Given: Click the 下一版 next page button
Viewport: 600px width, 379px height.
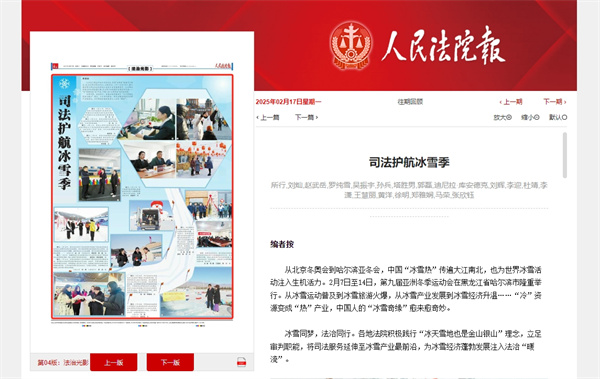Looking at the screenshot, I should tap(170, 362).
